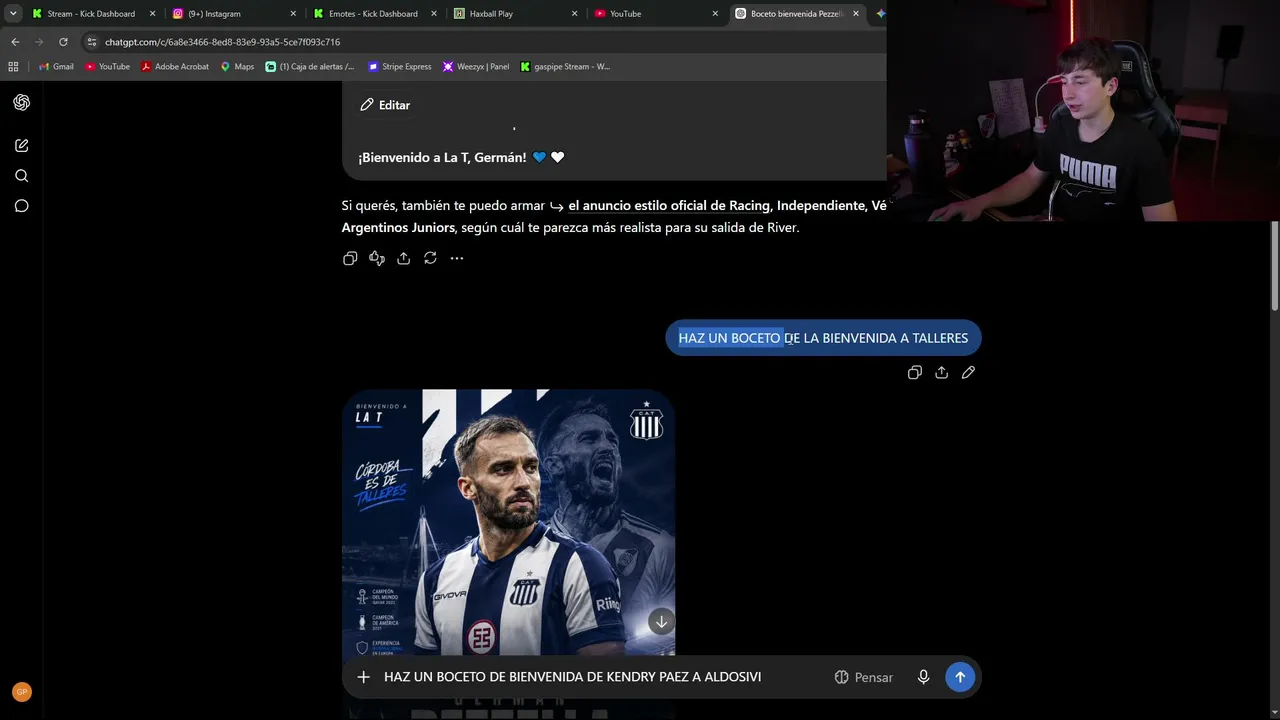
Task: Open the Adobe Acrobat bookmark
Action: 175,67
